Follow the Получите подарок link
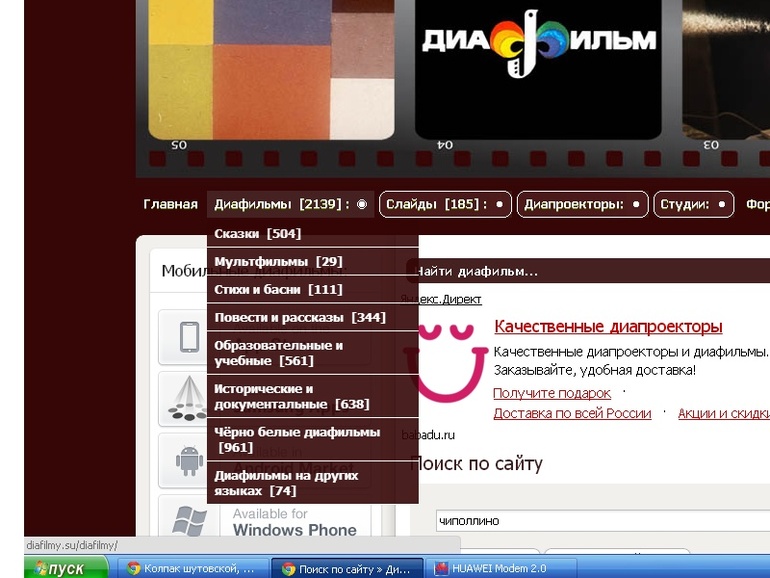The image size is (770, 578). coord(552,393)
